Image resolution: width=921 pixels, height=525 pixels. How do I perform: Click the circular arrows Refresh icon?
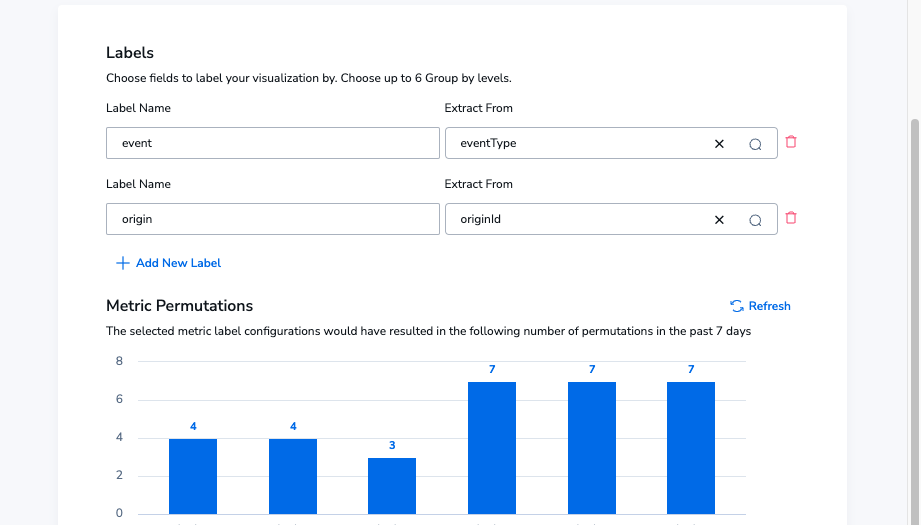737,306
